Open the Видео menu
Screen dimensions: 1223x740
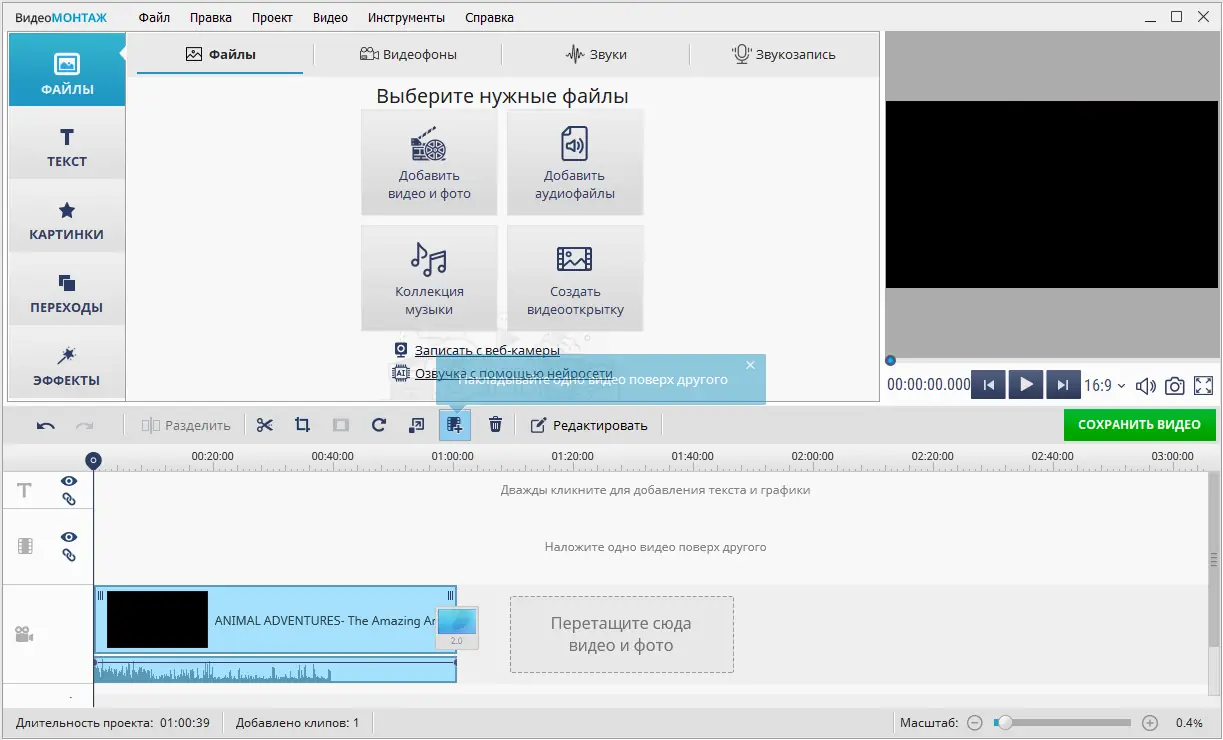[330, 17]
